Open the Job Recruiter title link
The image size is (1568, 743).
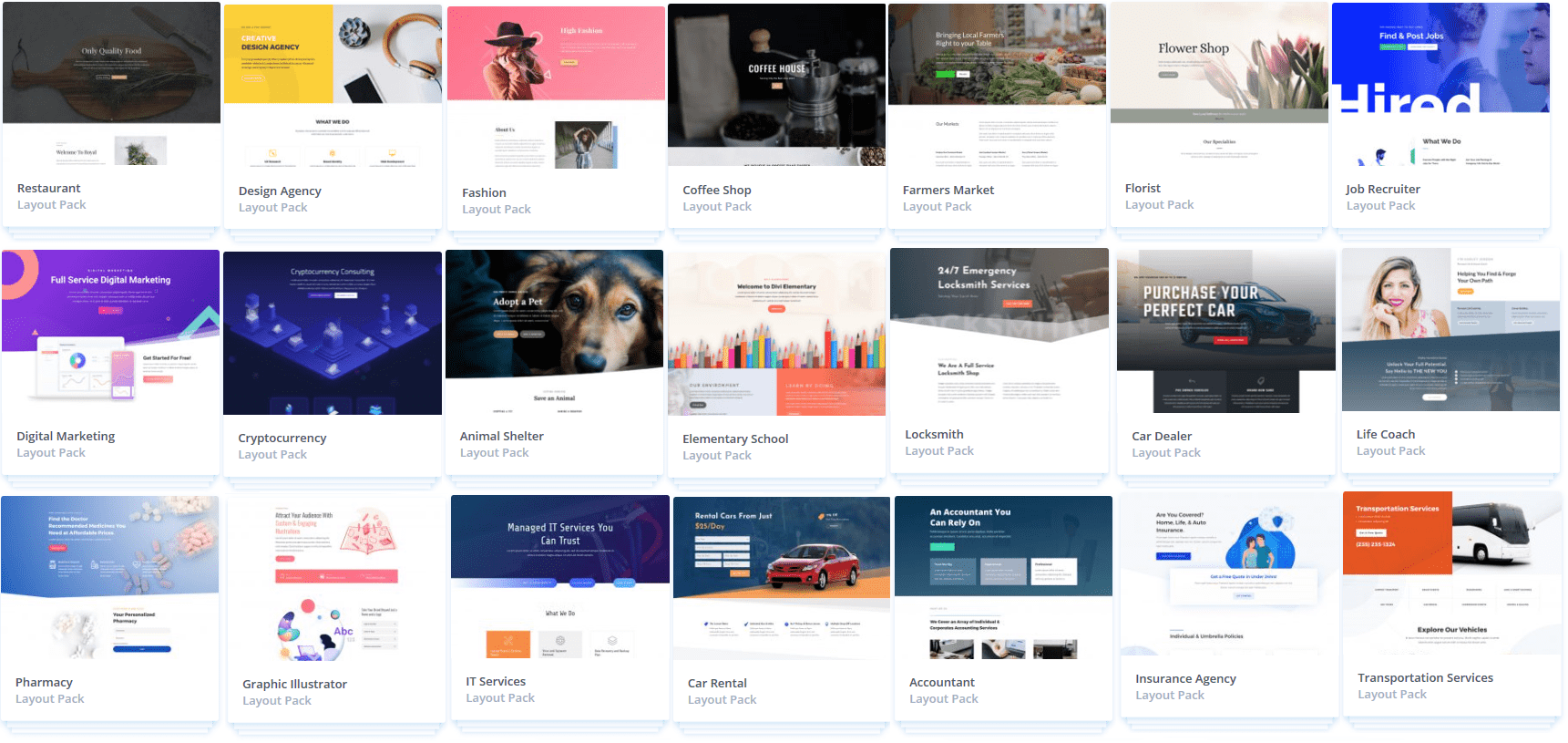coord(1382,190)
